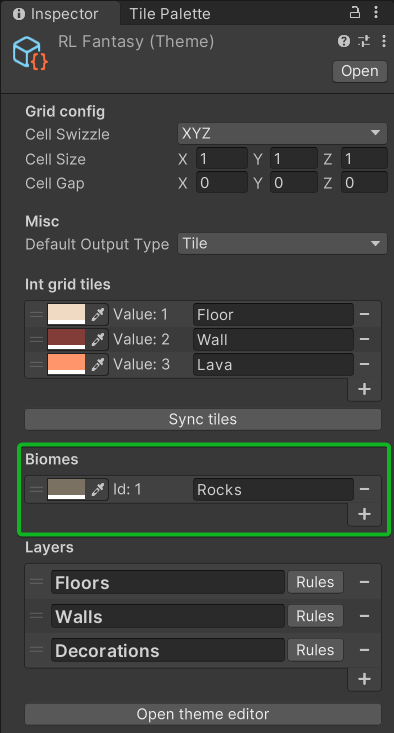Image resolution: width=394 pixels, height=733 pixels.
Task: Toggle the Inspector lock icon
Action: point(355,13)
